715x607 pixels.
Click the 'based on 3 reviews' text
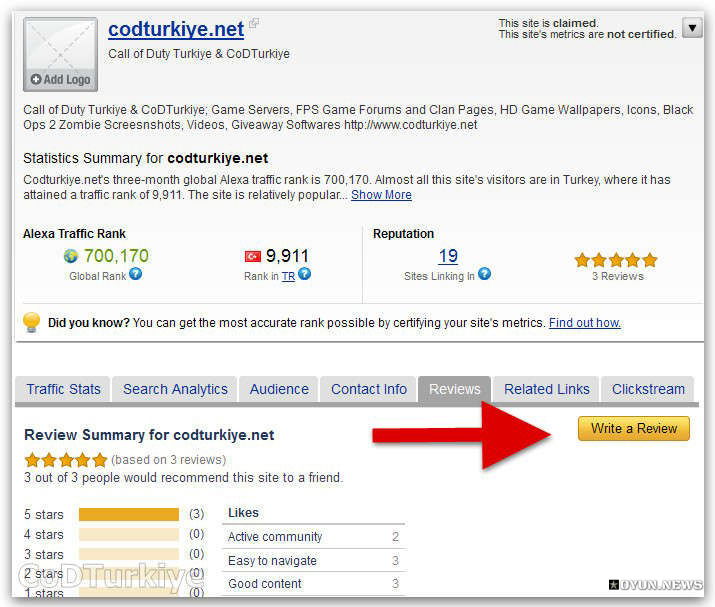(169, 460)
